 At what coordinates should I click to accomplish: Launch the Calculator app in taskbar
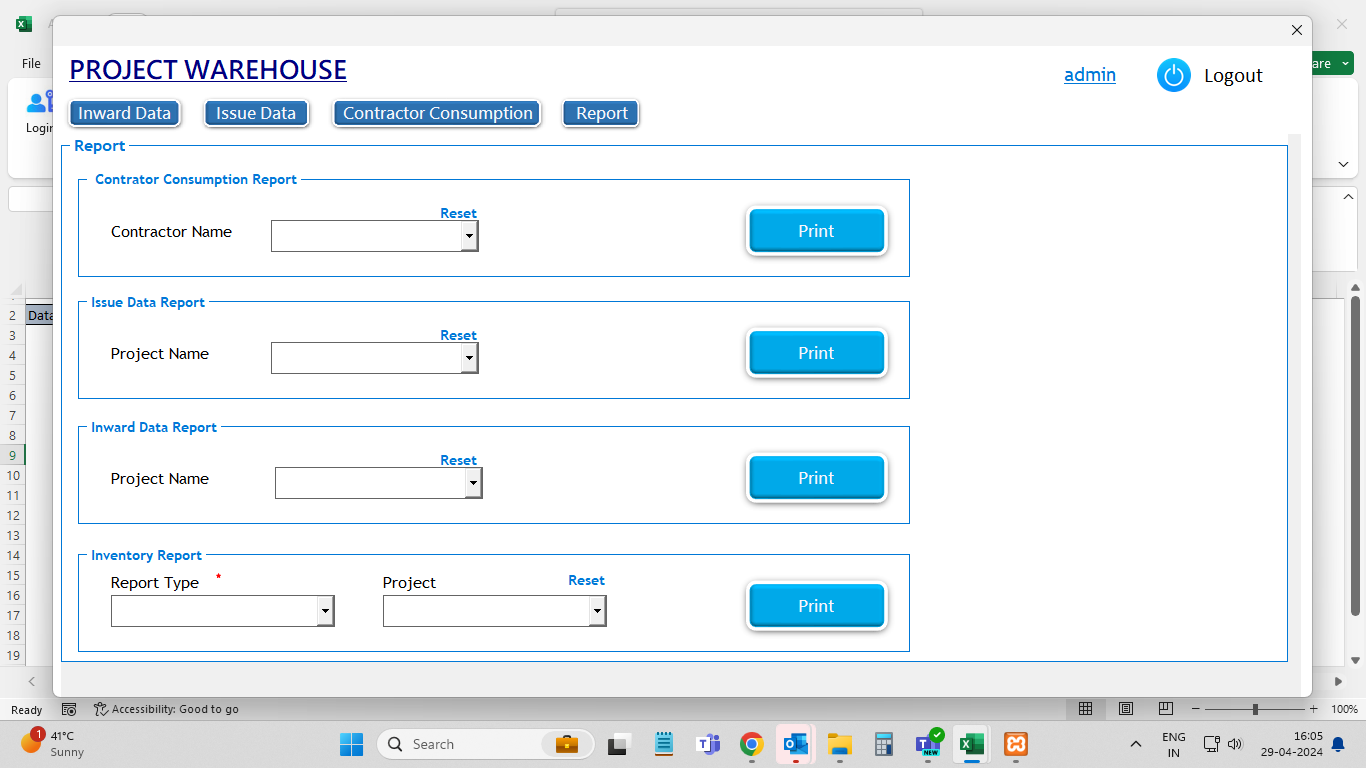(883, 744)
